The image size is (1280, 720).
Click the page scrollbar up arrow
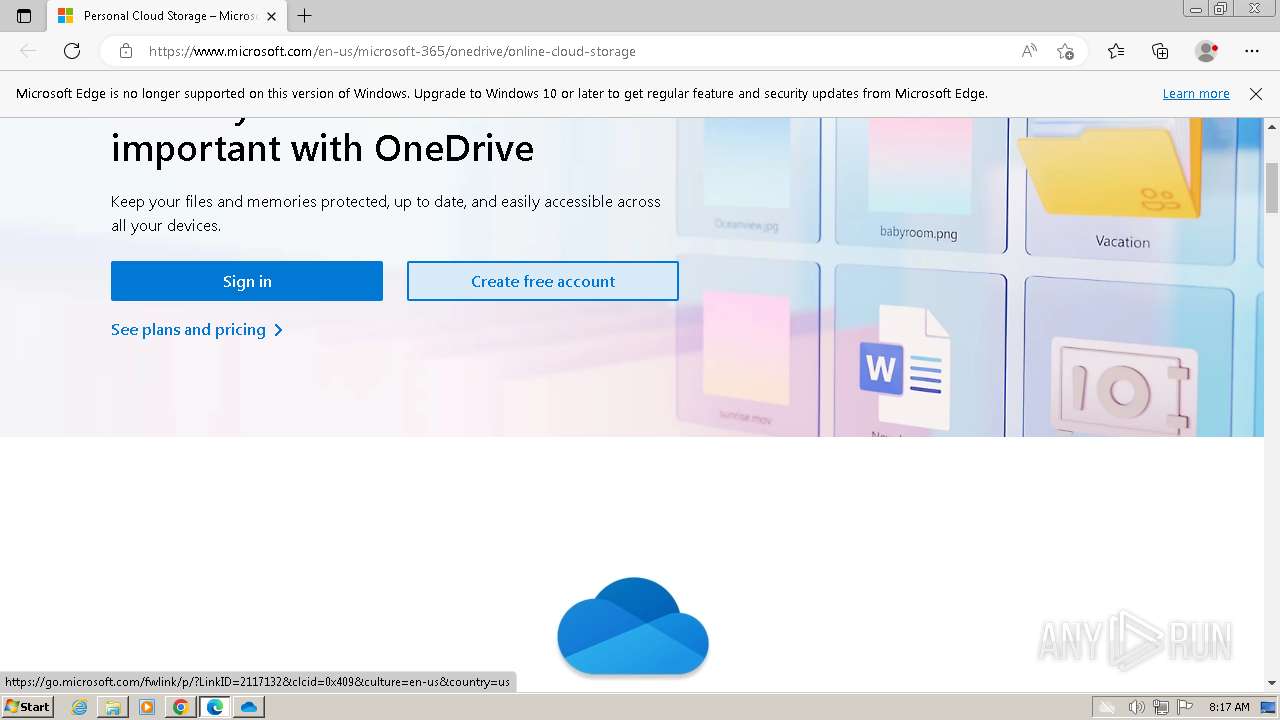coord(1272,126)
